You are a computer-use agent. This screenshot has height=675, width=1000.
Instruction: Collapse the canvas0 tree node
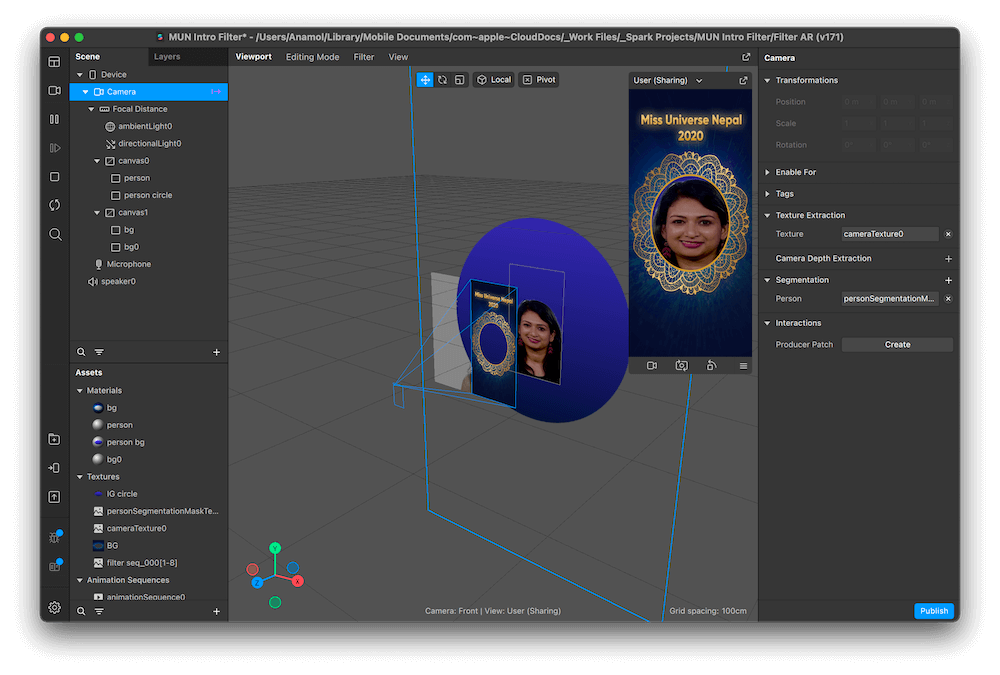pos(97,161)
